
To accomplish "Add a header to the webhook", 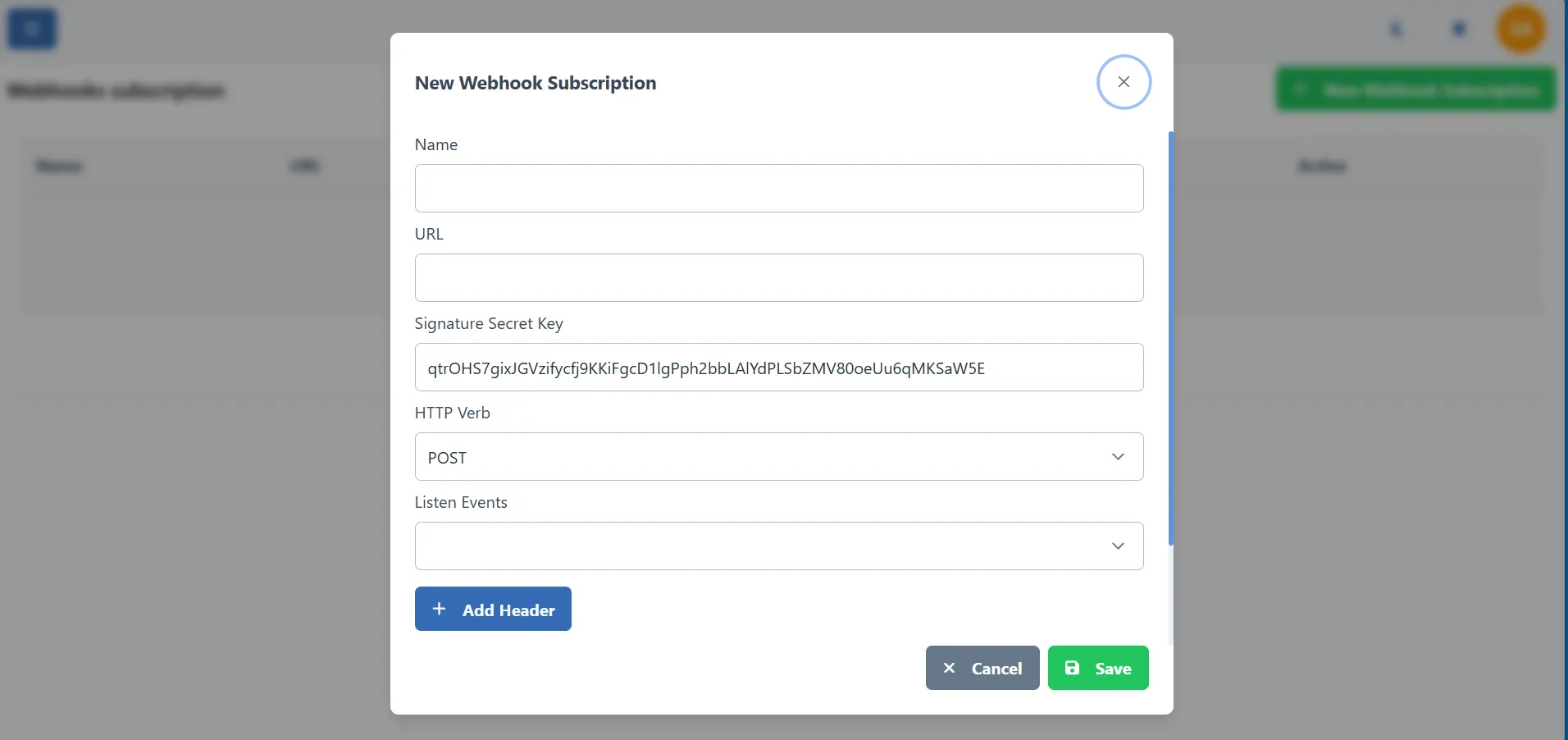I will pos(492,609).
